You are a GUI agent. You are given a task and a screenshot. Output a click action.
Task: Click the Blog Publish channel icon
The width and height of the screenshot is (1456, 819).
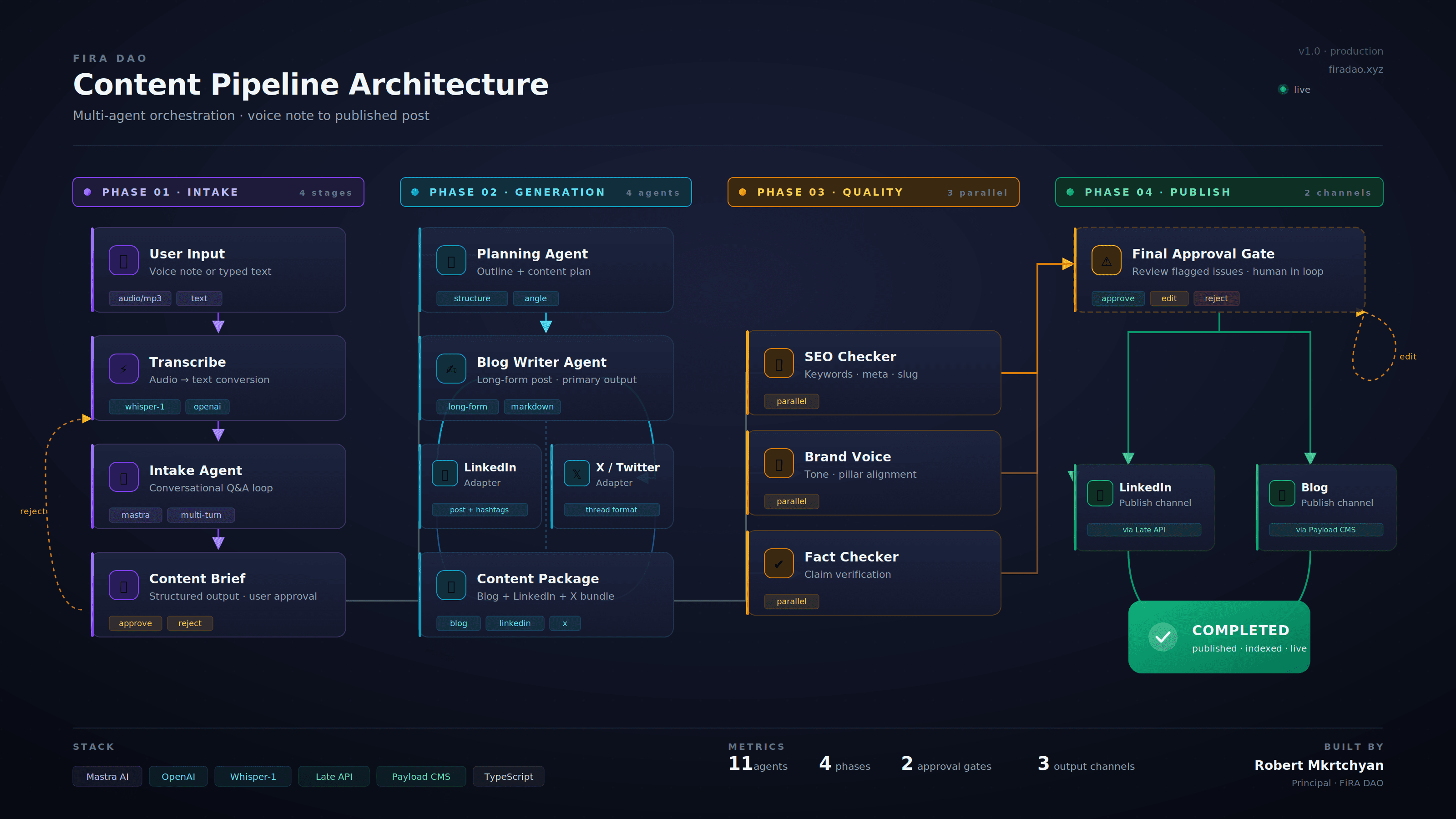coord(1282,493)
